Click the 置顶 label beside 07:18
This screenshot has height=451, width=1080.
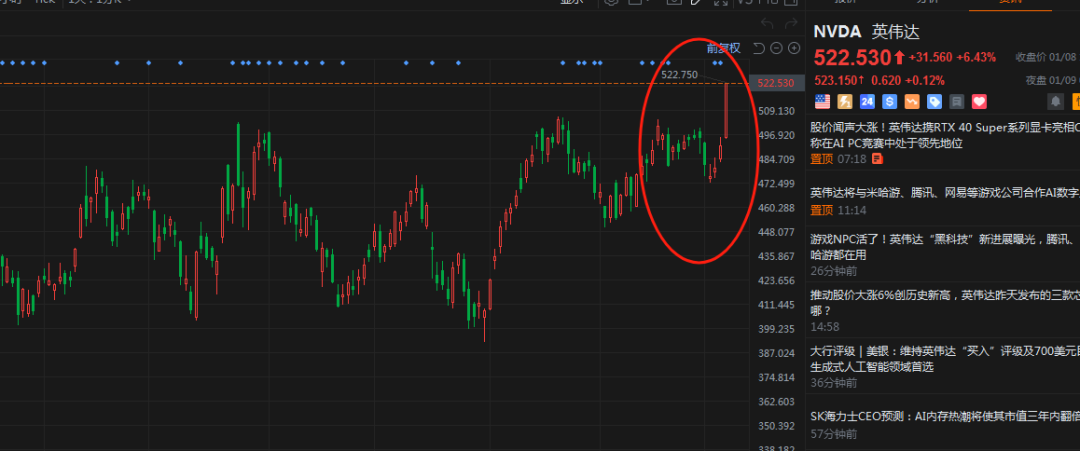click(x=822, y=159)
